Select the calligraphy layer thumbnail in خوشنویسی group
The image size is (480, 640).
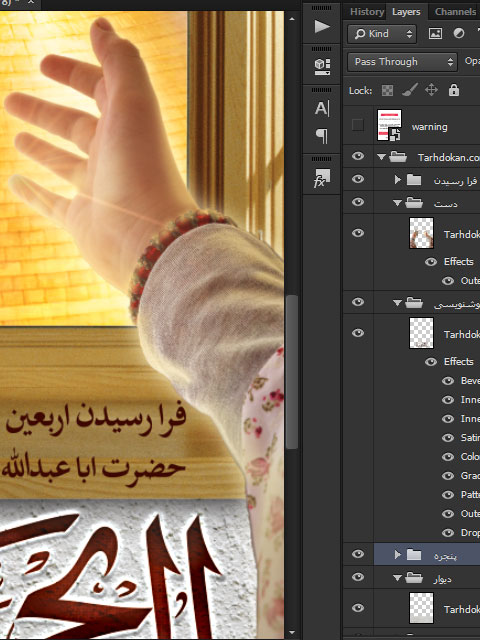[421, 333]
